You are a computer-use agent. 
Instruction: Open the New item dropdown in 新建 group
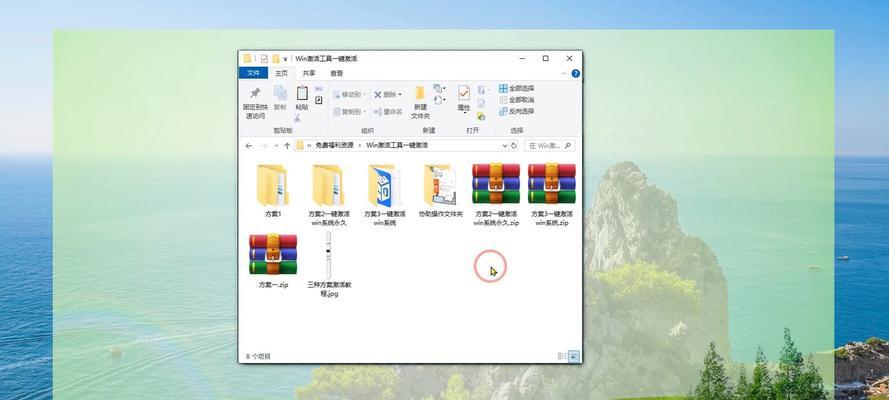(x=439, y=89)
